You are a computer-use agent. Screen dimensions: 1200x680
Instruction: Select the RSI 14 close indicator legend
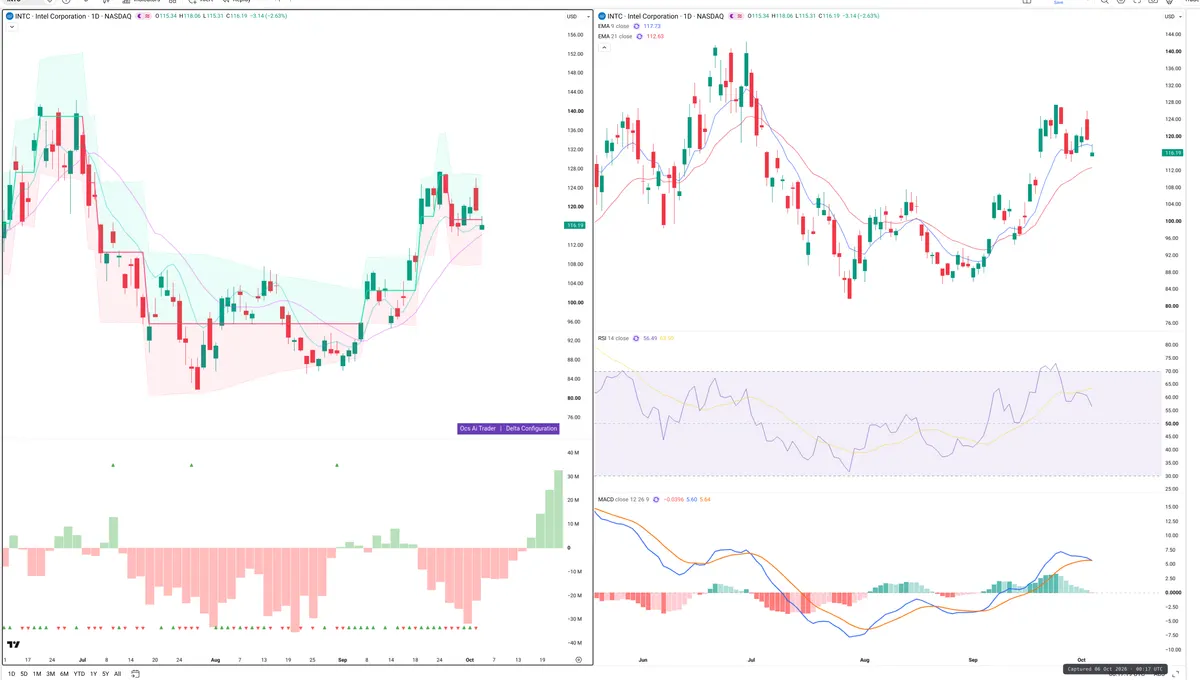tap(614, 338)
